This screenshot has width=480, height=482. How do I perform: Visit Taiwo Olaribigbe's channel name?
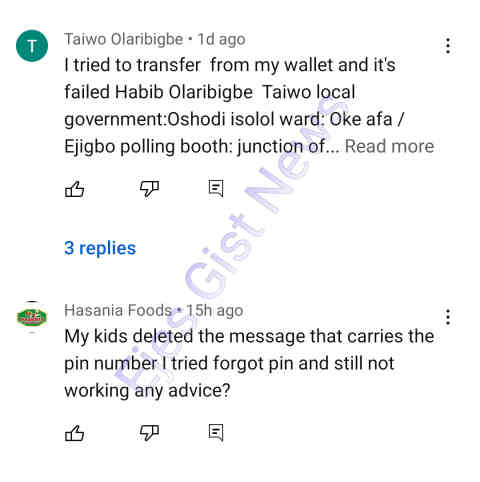click(x=124, y=39)
